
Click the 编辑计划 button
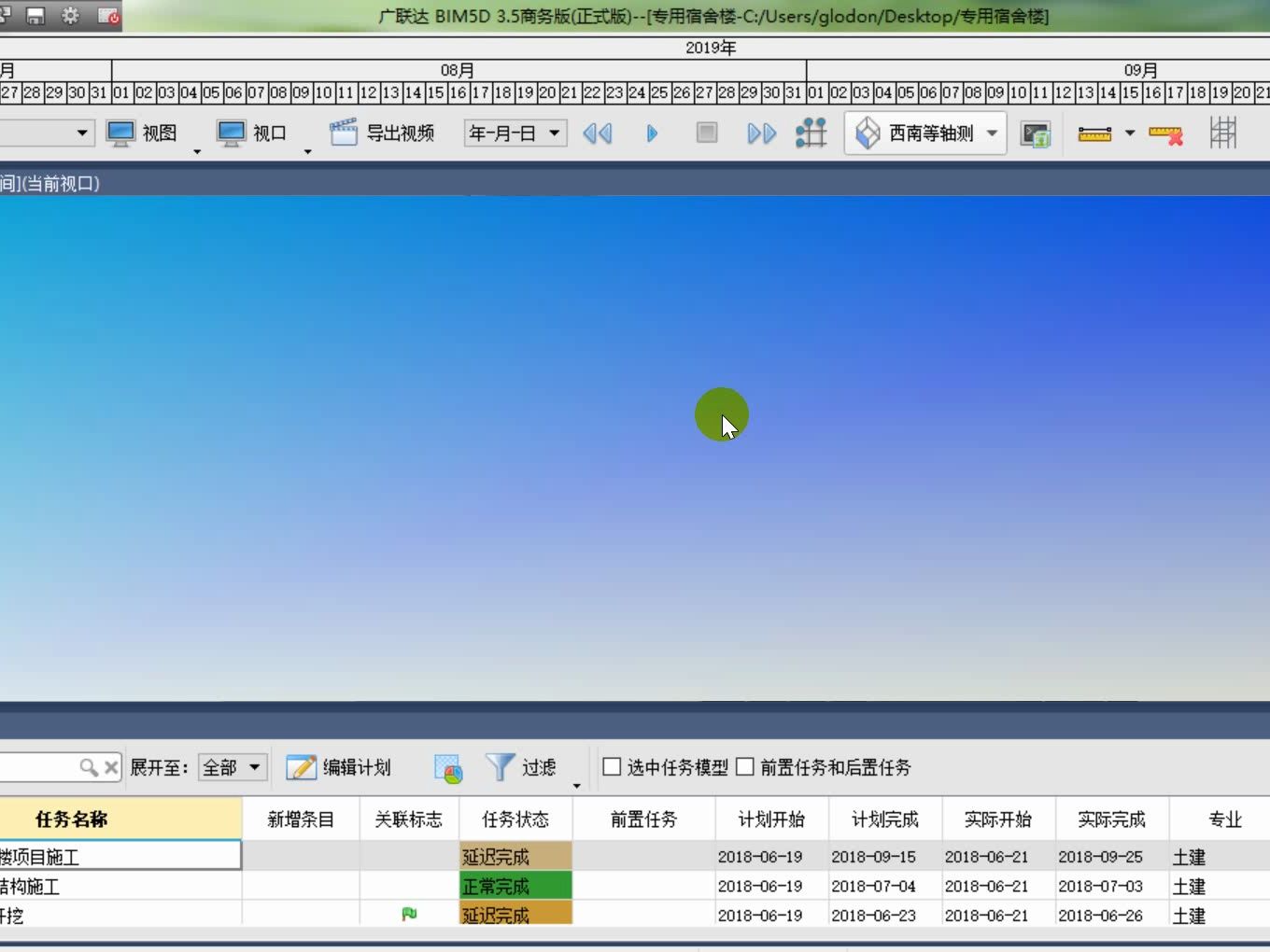341,766
